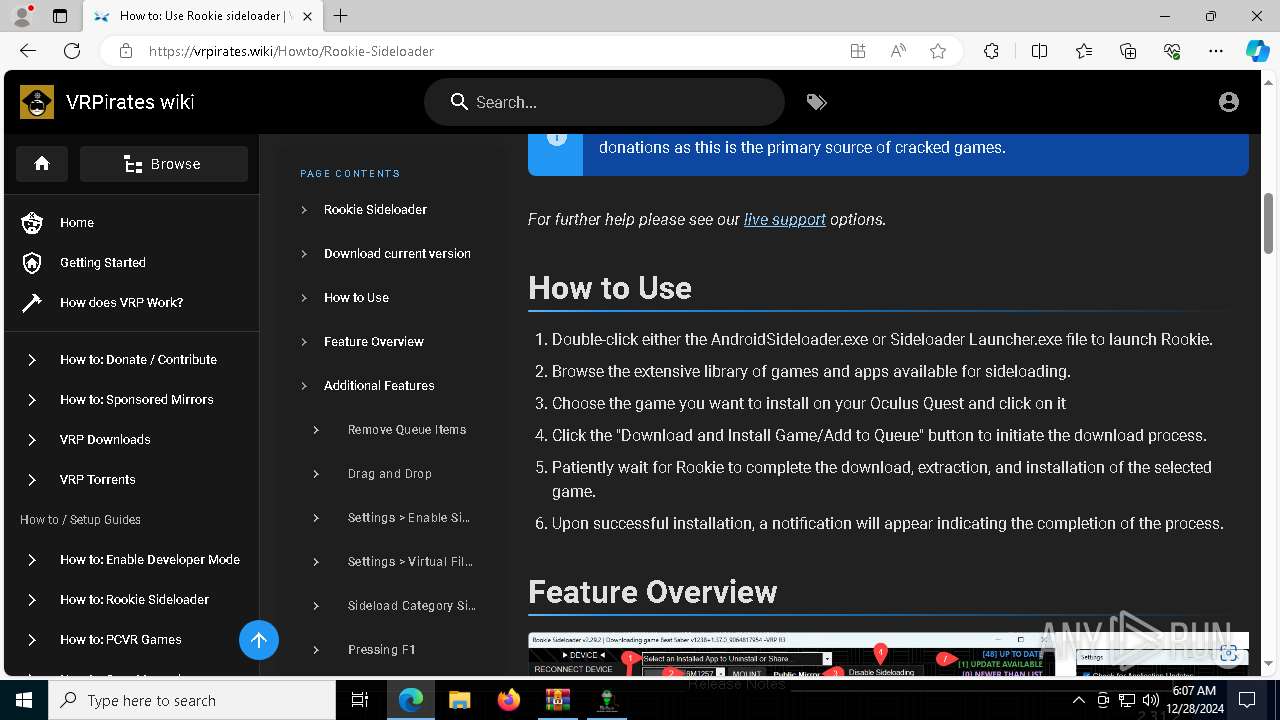Open the tags icon beside search
This screenshot has width=1280, height=720.
(817, 102)
